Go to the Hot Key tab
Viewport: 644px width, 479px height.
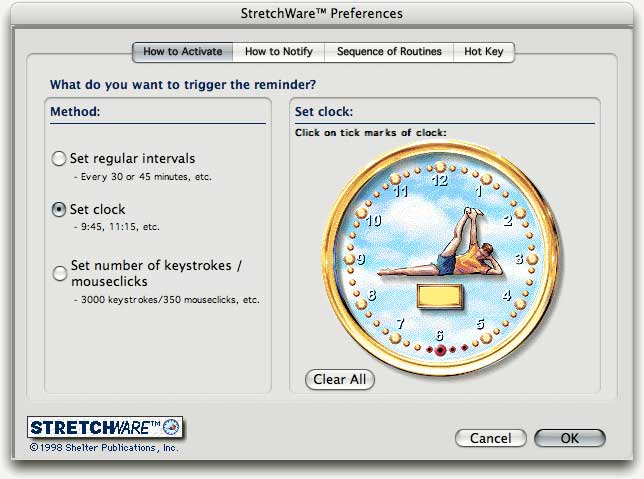click(483, 52)
